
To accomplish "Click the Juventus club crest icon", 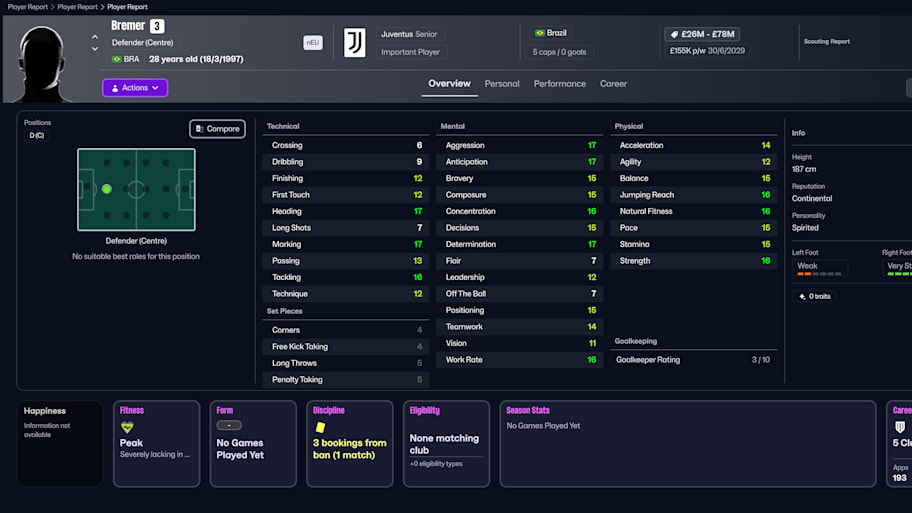I will 354,42.
